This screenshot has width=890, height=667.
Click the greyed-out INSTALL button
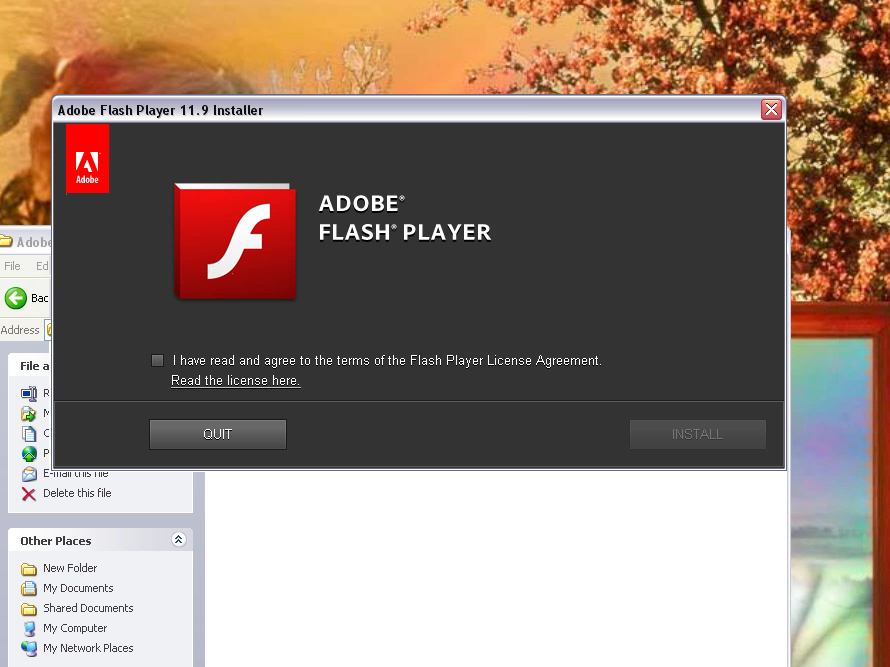click(x=698, y=434)
